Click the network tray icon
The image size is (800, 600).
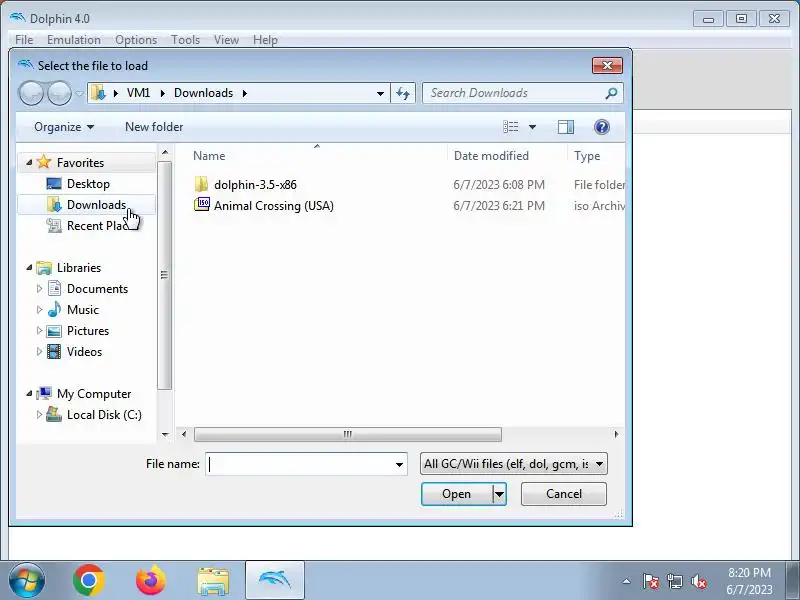pyautogui.click(x=675, y=581)
